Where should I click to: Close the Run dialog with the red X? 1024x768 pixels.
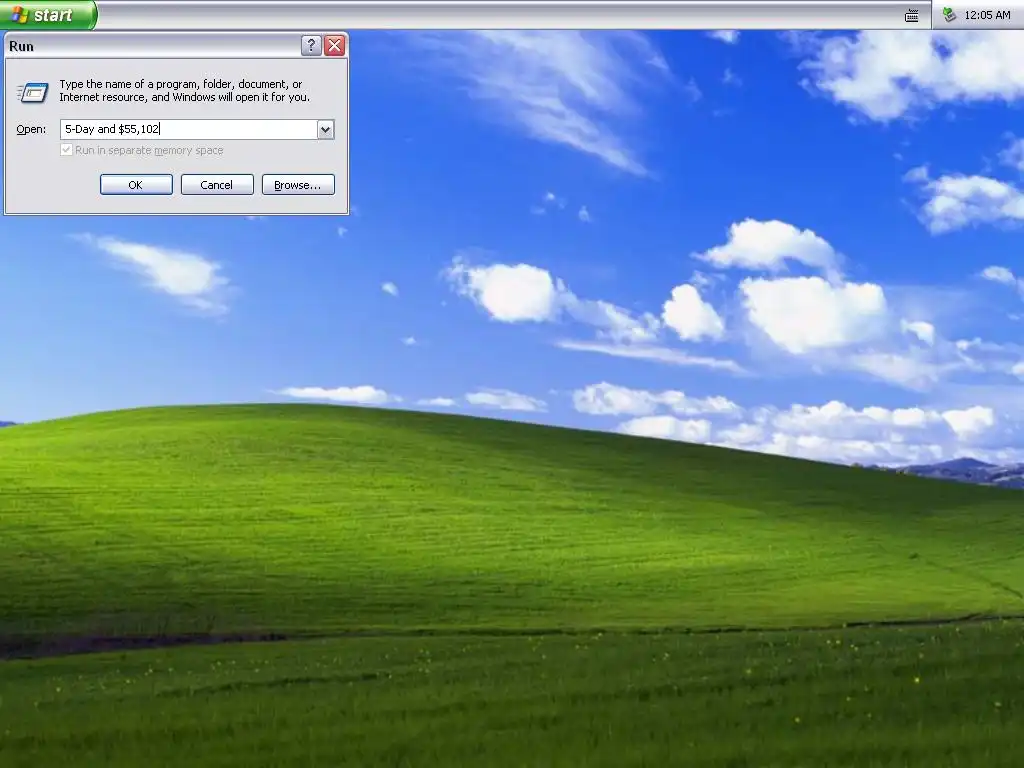point(334,45)
